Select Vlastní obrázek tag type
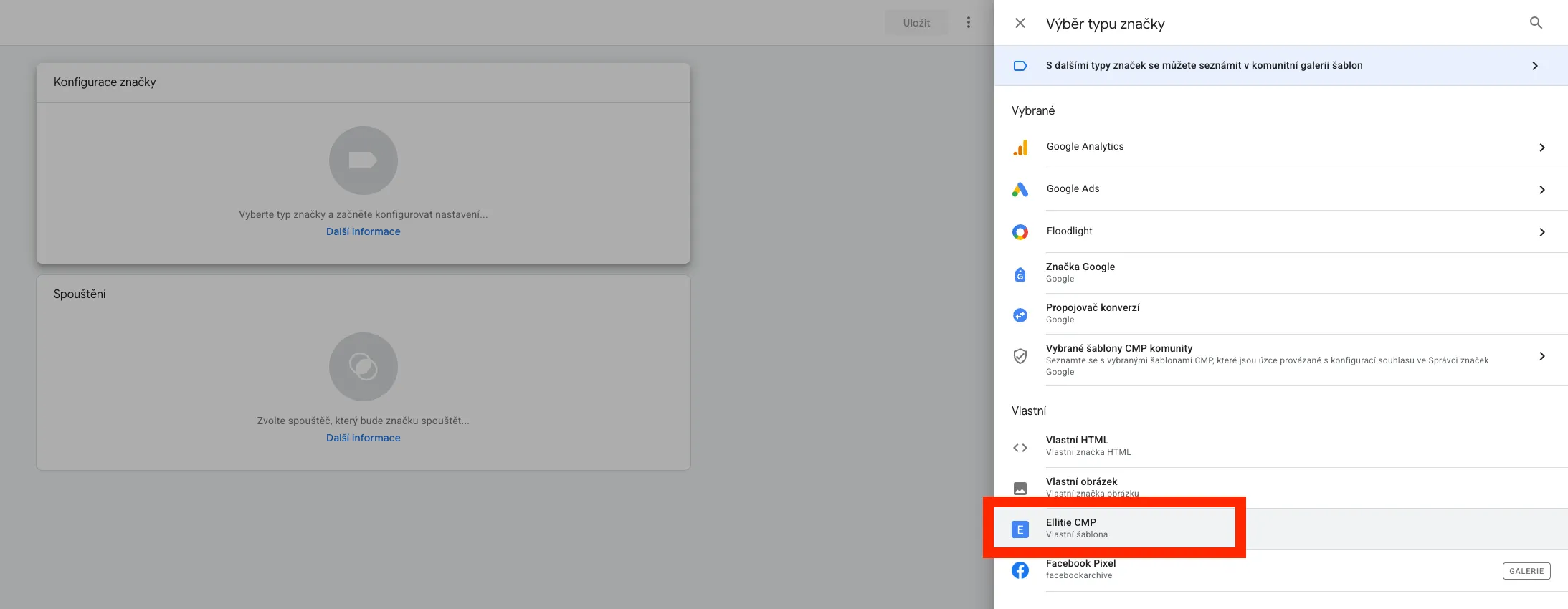The image size is (1568, 609). pos(1281,488)
